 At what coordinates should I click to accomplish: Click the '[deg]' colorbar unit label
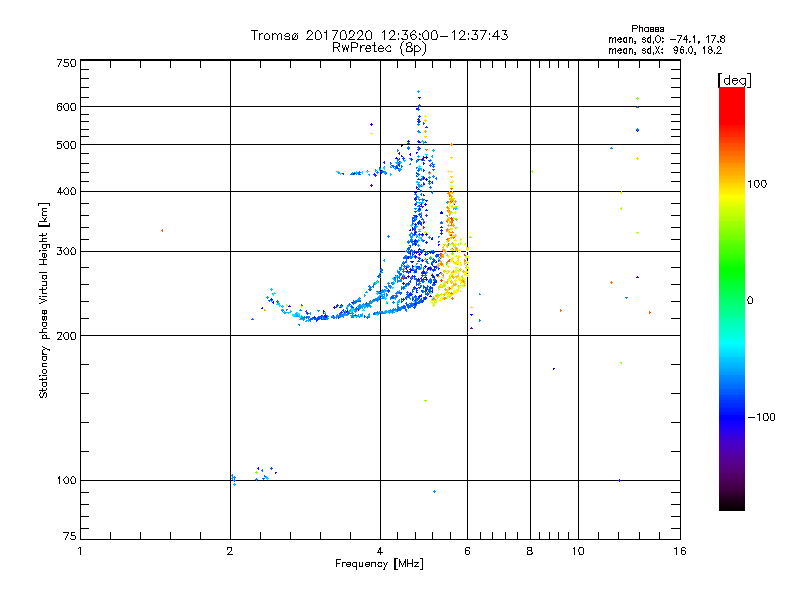734,80
